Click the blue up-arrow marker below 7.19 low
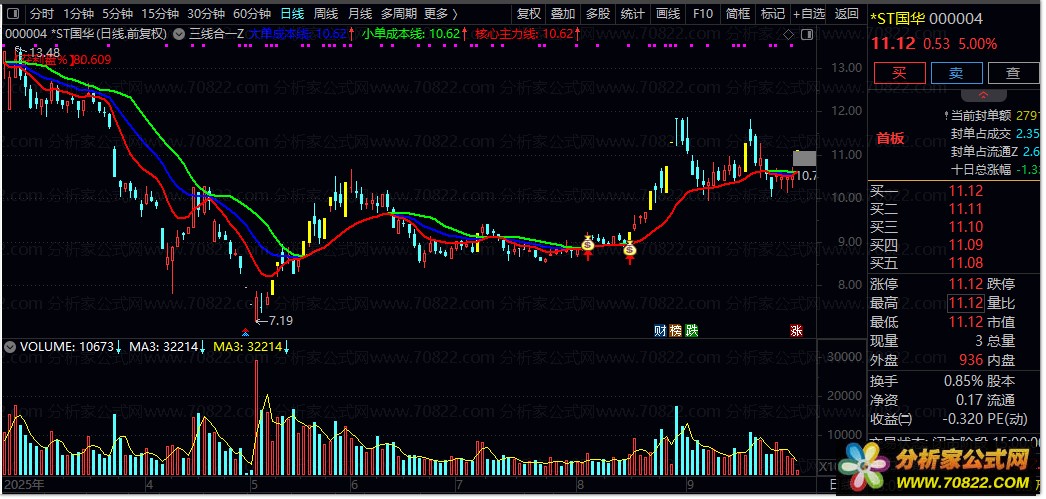 click(x=245, y=331)
